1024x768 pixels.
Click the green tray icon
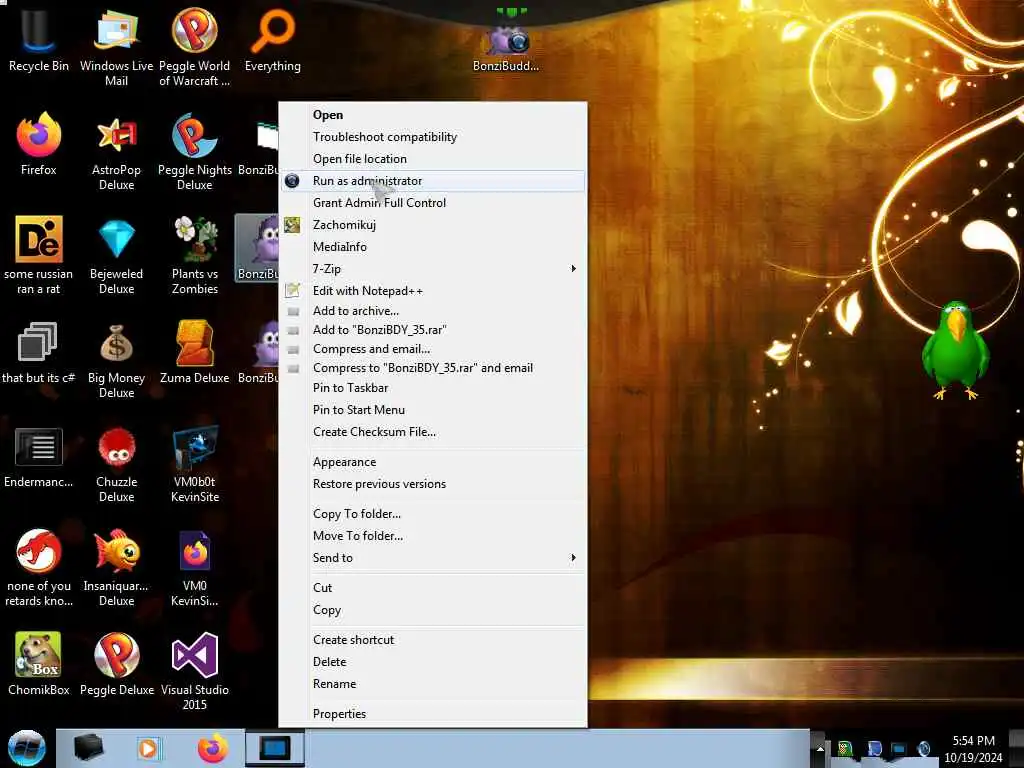(x=844, y=749)
